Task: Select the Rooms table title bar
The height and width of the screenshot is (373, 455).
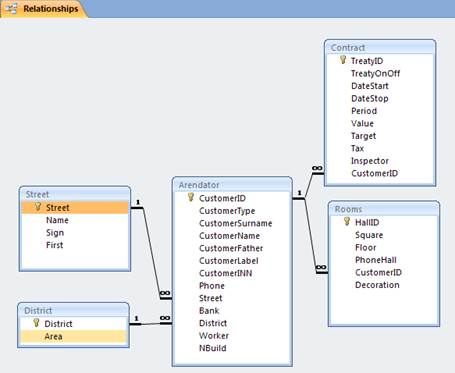Action: click(384, 209)
